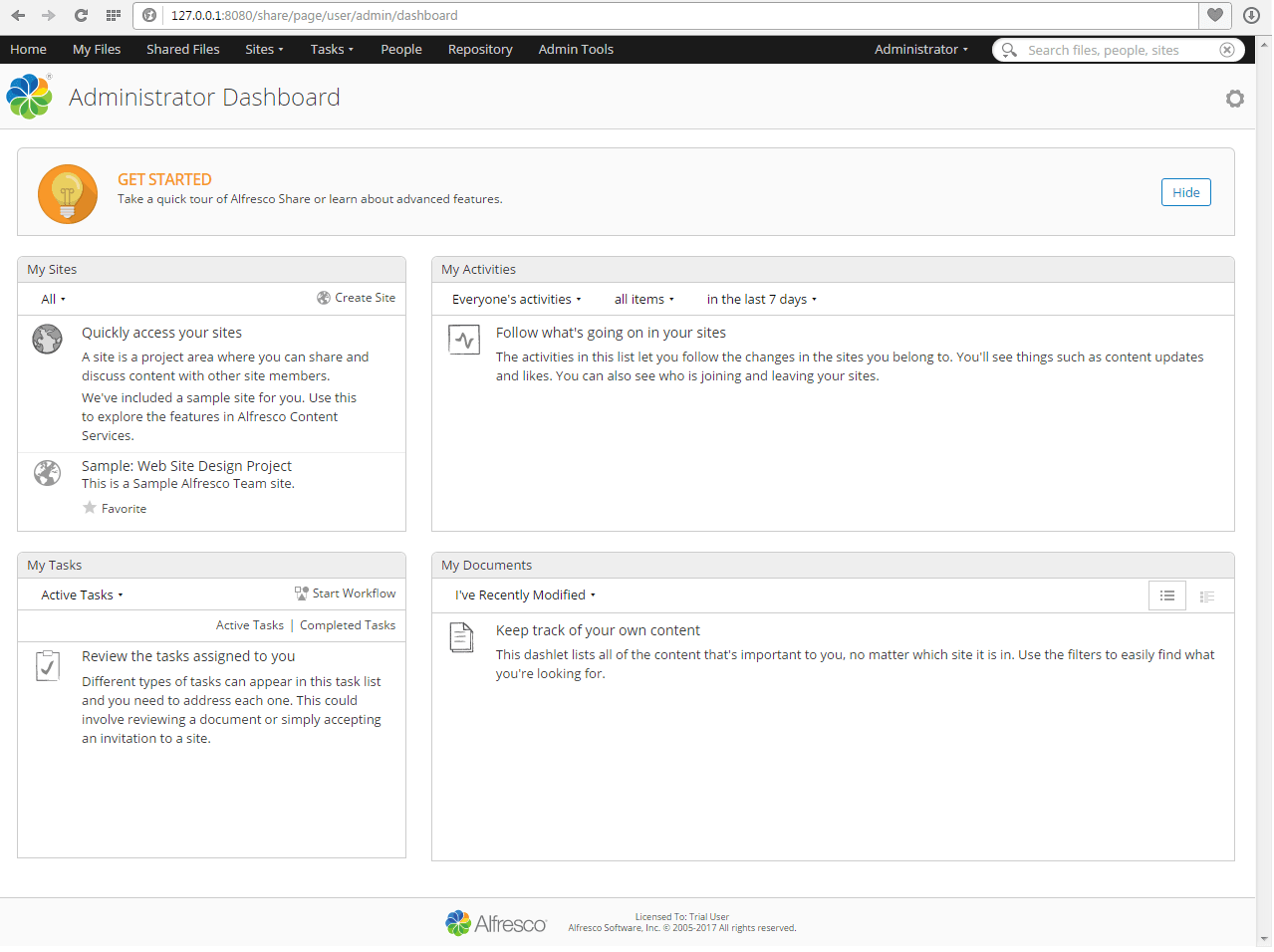
Task: Open My Files from the top menu
Action: [97, 49]
